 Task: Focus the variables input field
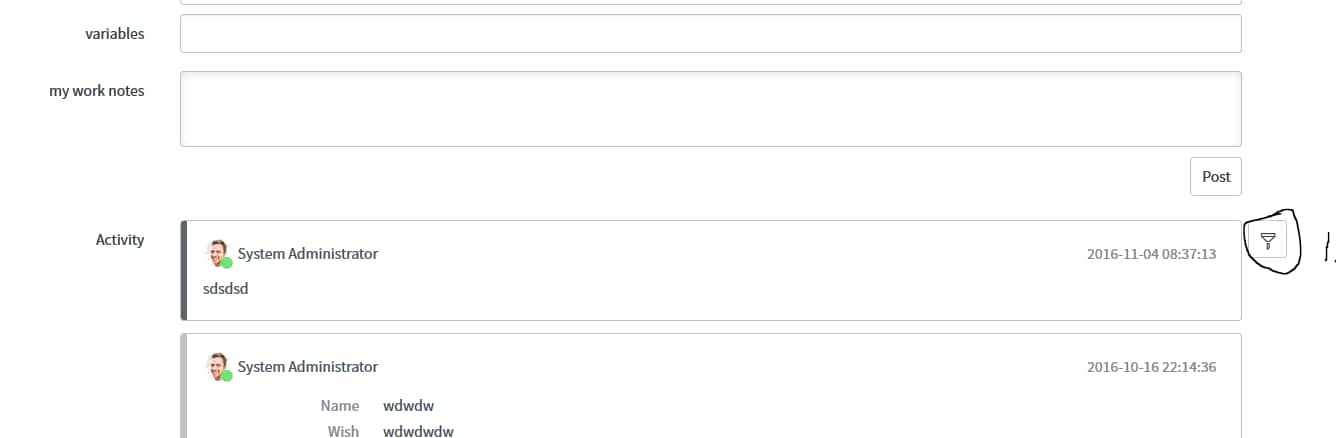tap(710, 33)
